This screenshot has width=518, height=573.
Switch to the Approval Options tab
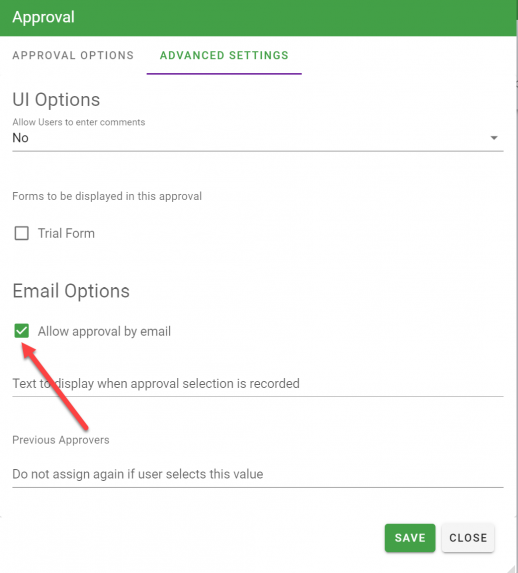click(73, 55)
